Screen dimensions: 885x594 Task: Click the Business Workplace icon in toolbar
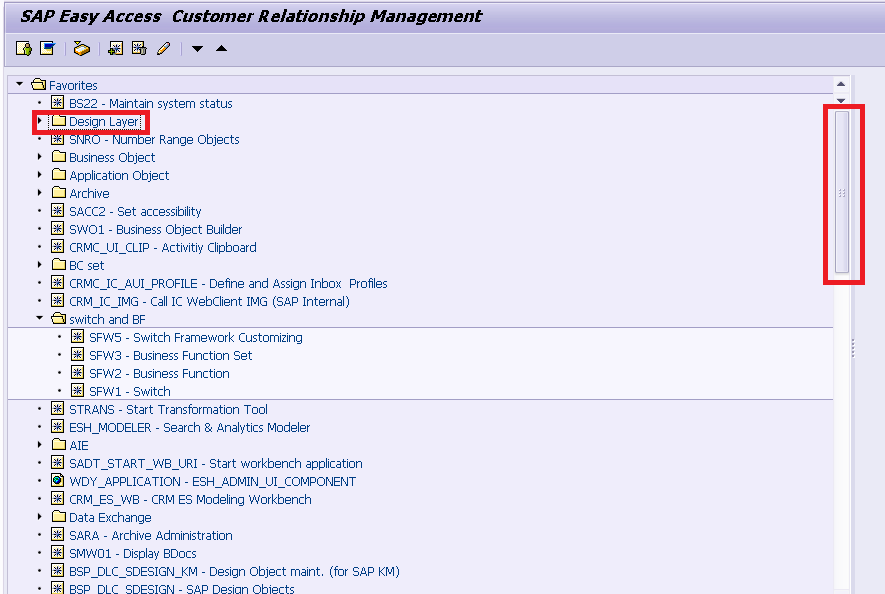[82, 49]
